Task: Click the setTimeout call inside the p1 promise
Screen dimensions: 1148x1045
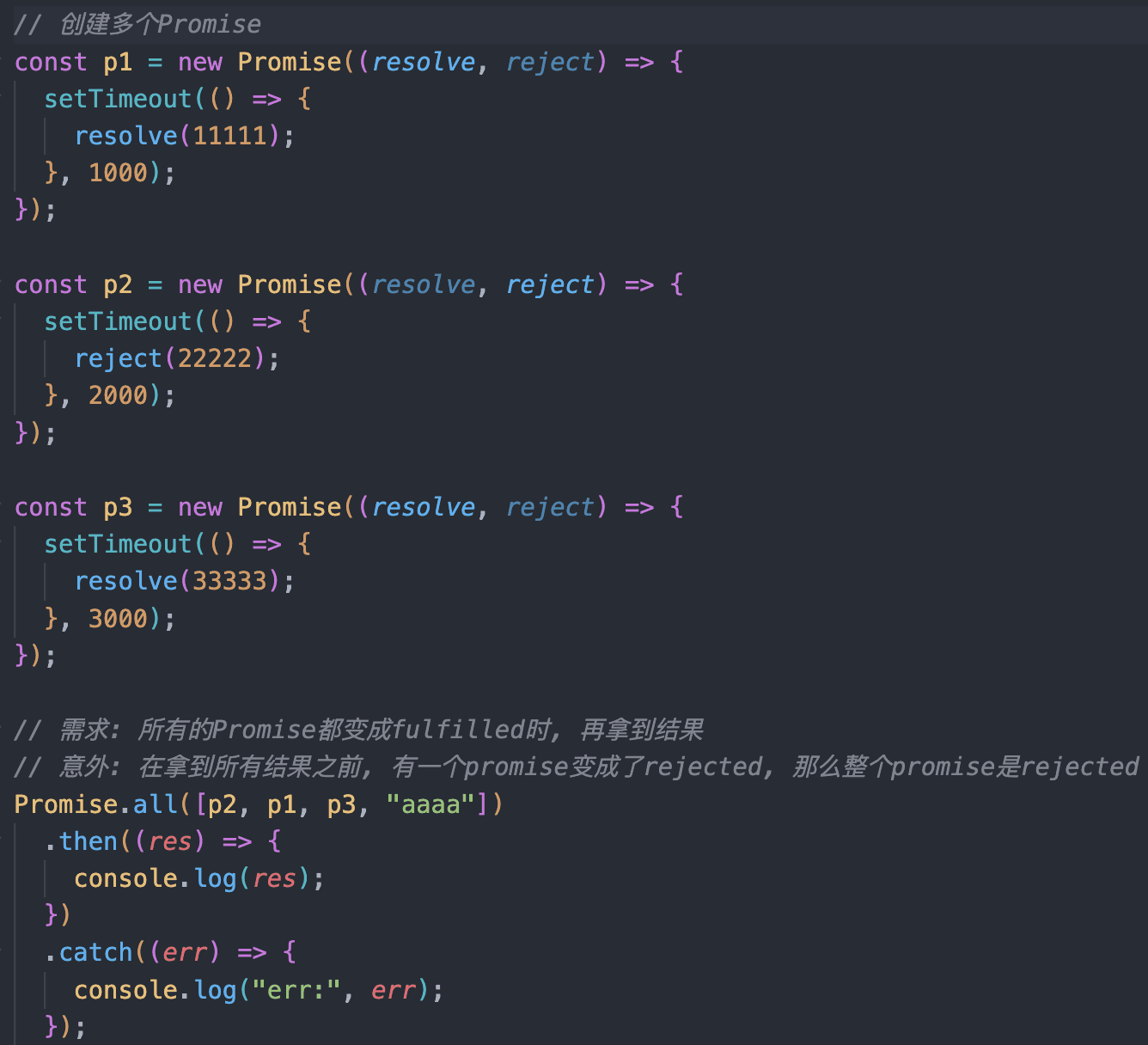Action: [118, 99]
